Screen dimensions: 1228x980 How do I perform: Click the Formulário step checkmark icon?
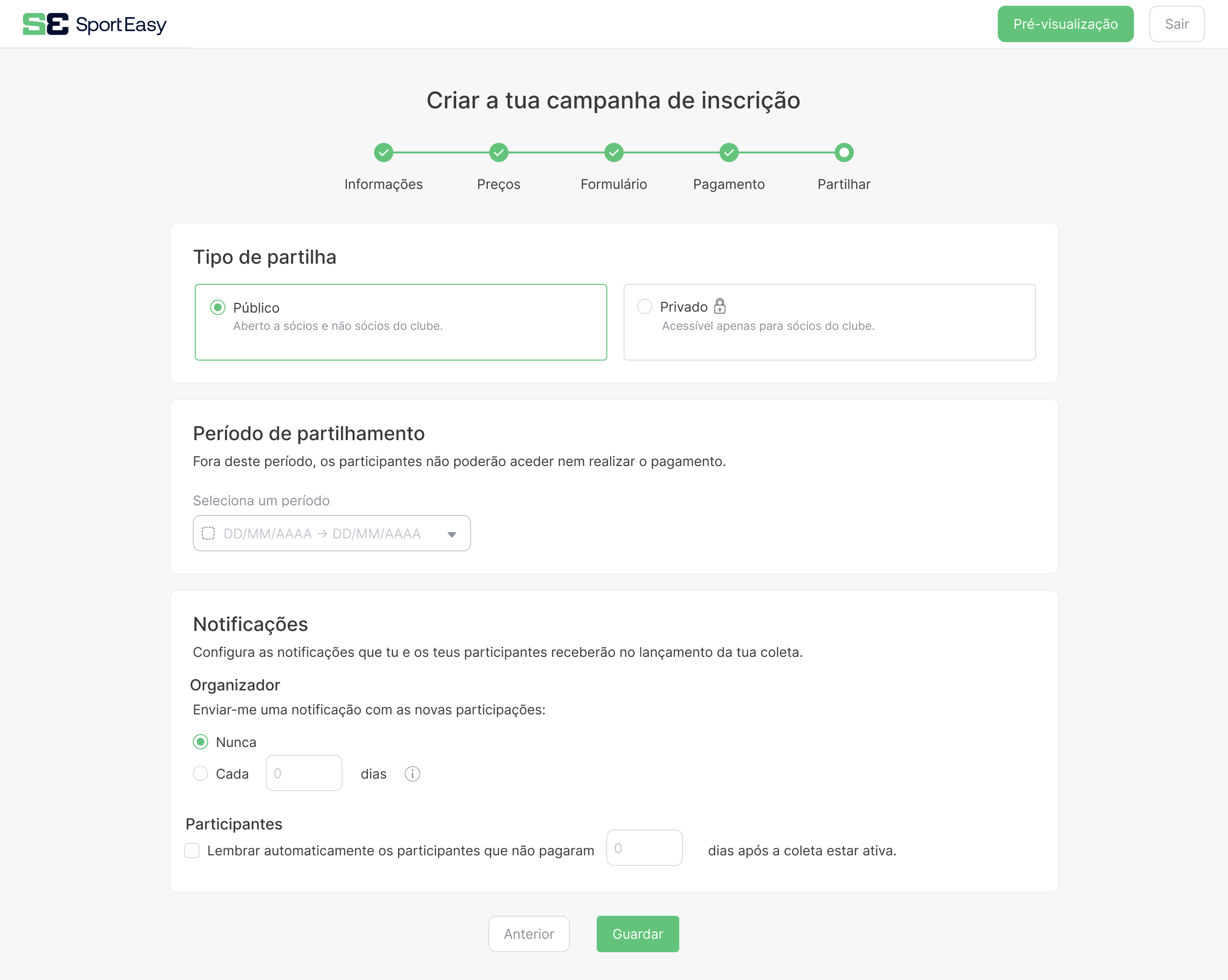pyautogui.click(x=614, y=152)
